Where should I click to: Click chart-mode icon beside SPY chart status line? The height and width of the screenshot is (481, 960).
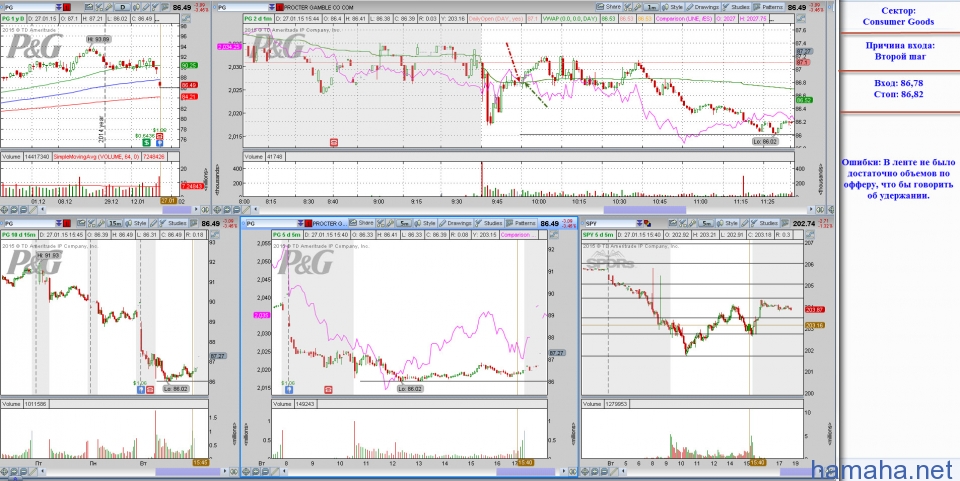click(809, 234)
